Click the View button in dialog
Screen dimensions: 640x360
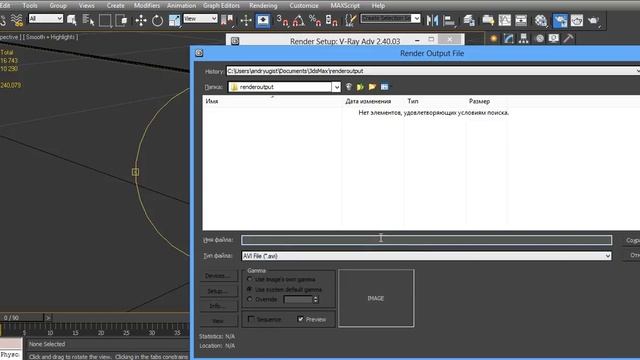pyautogui.click(x=218, y=321)
